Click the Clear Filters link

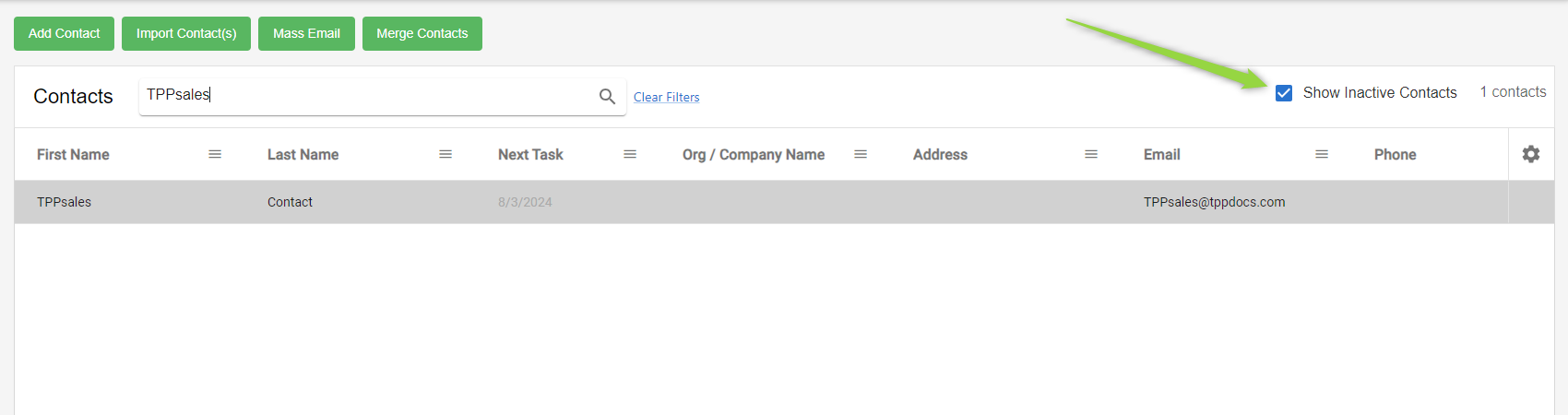point(666,97)
